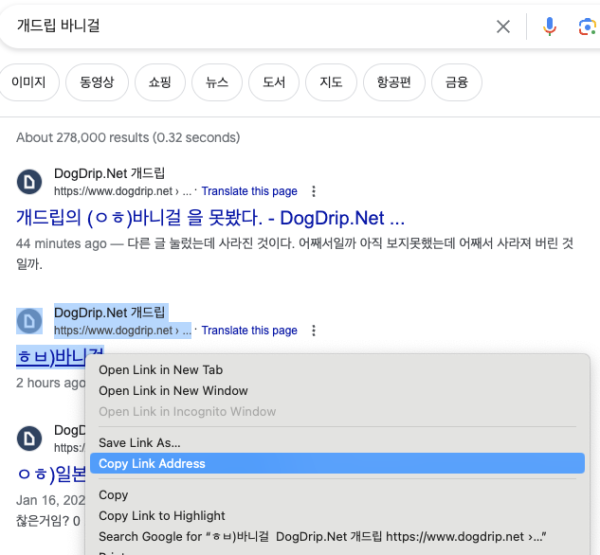Click the second result's highlighted DogDrip.Net 개드립 name

coord(109,313)
